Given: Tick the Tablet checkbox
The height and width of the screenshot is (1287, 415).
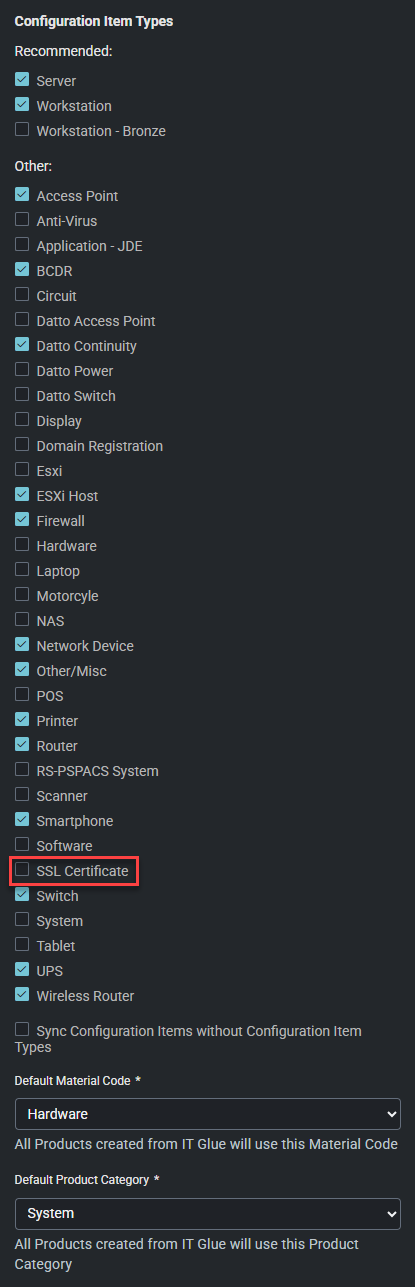Looking at the screenshot, I should pyautogui.click(x=22, y=945).
